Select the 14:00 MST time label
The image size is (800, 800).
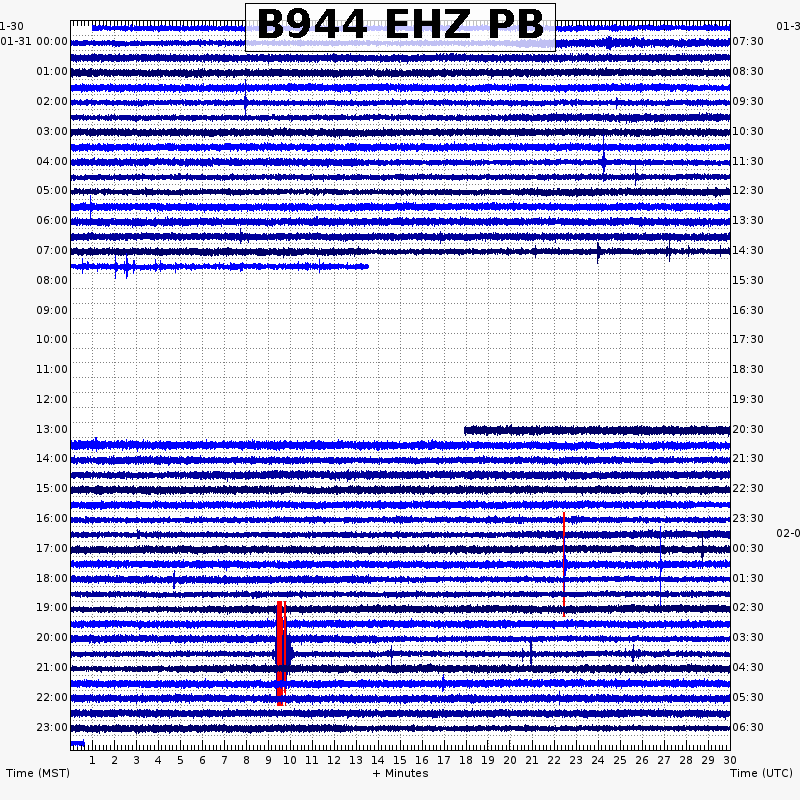pos(52,458)
